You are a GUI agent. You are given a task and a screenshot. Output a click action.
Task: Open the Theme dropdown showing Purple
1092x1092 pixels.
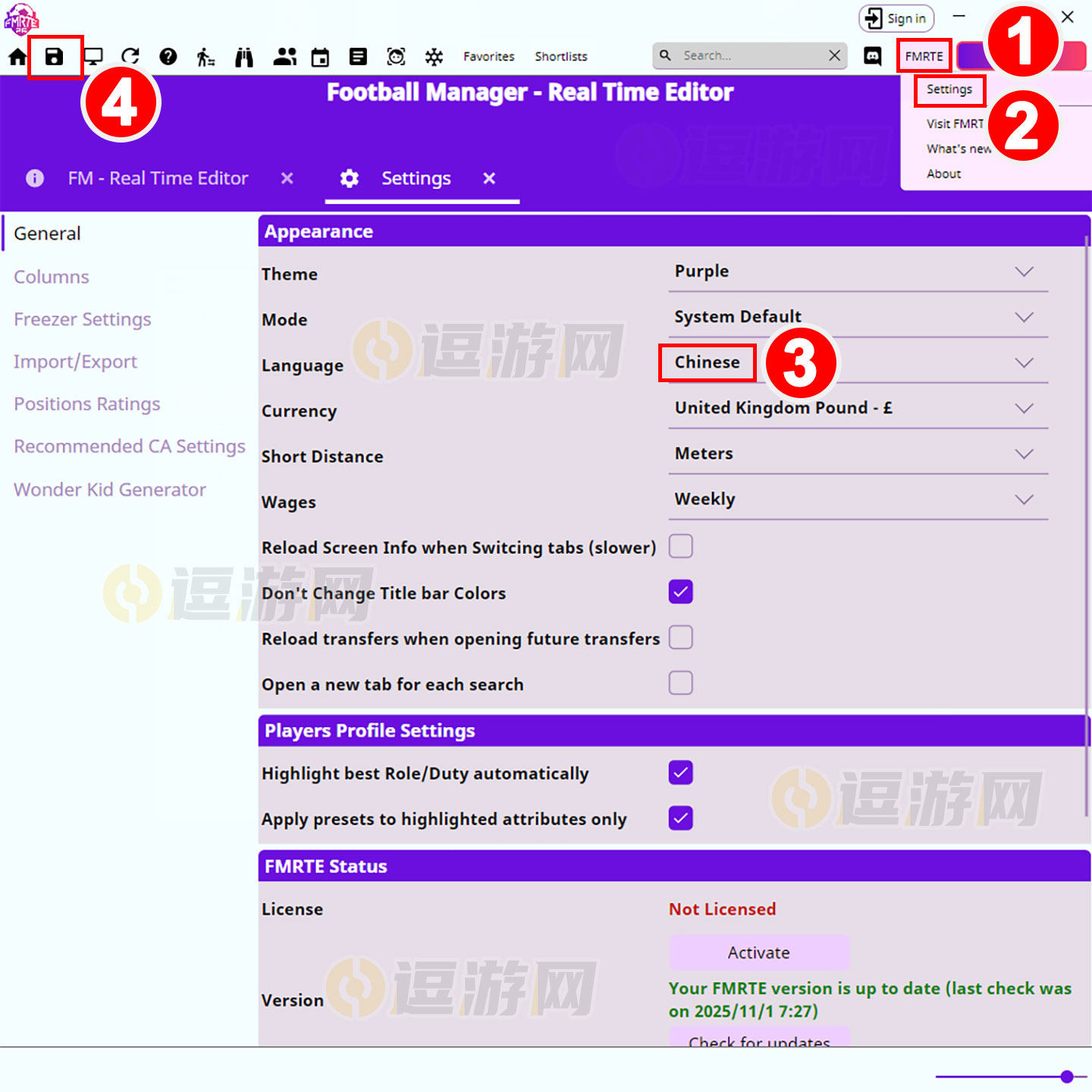[858, 272]
